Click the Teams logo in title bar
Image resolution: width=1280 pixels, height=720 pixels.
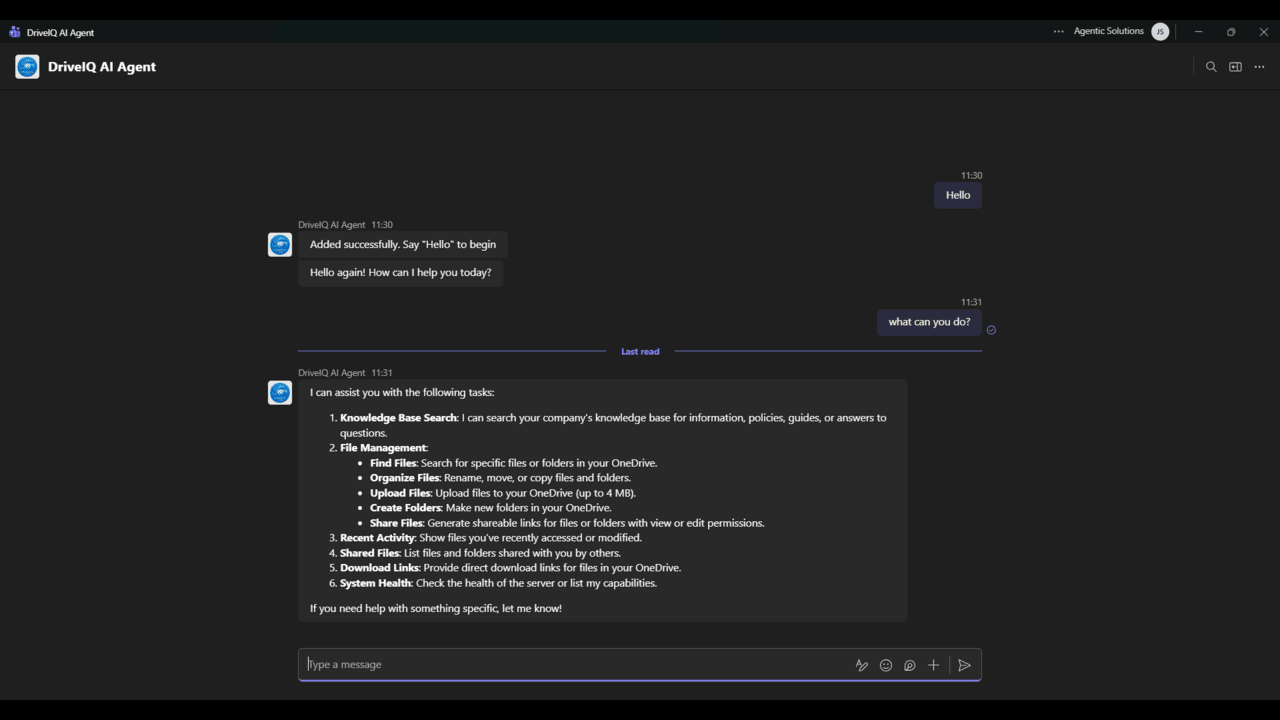[x=14, y=32]
